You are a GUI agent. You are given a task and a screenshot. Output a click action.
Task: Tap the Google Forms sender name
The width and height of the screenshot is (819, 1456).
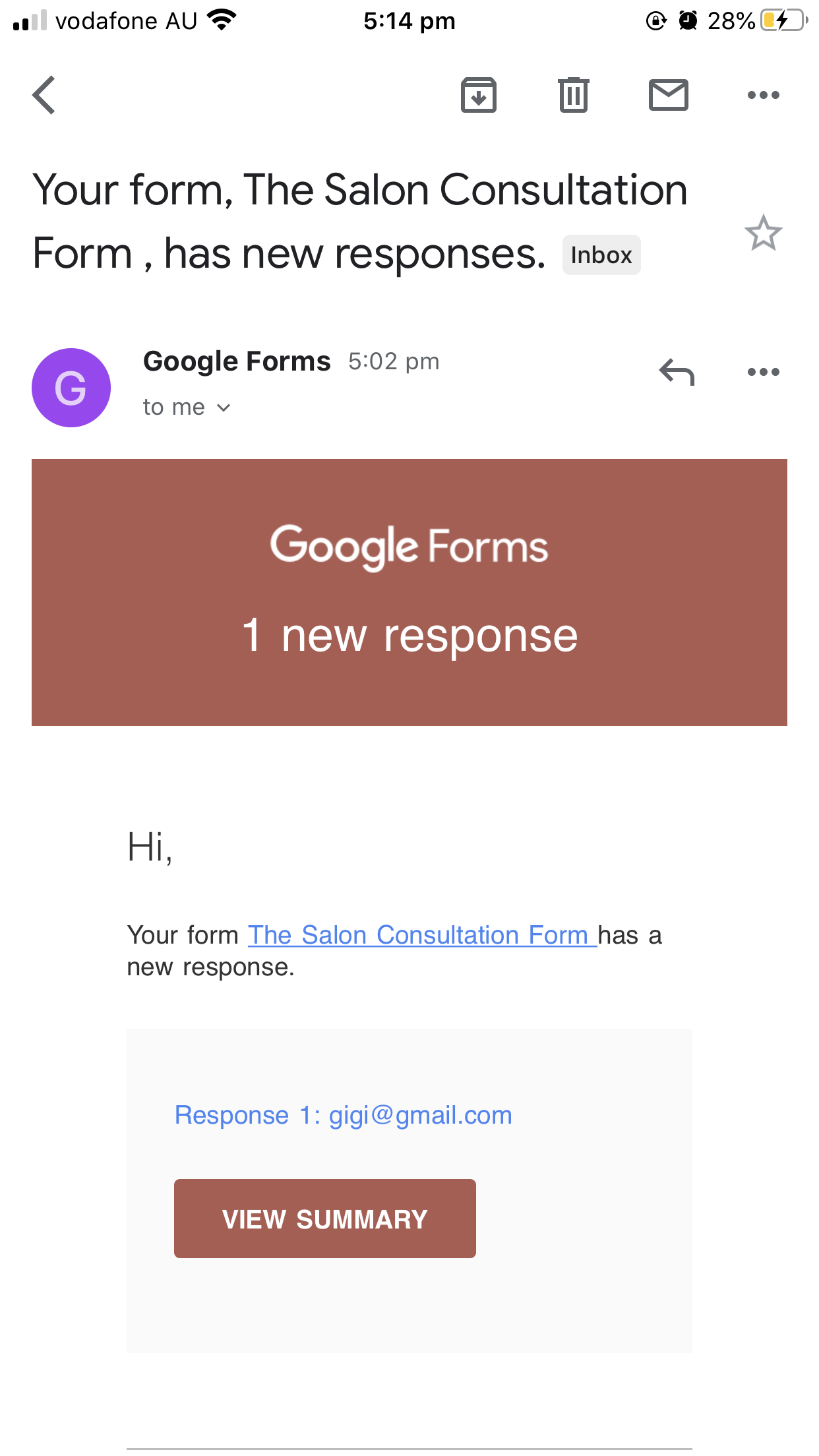237,361
